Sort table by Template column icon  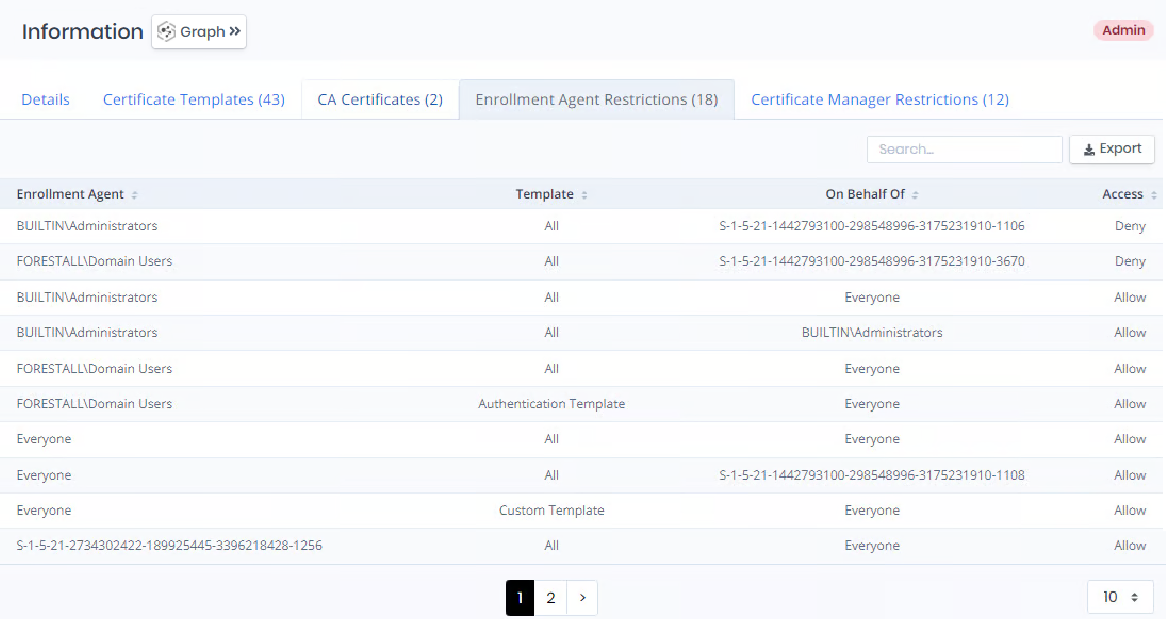click(x=585, y=195)
